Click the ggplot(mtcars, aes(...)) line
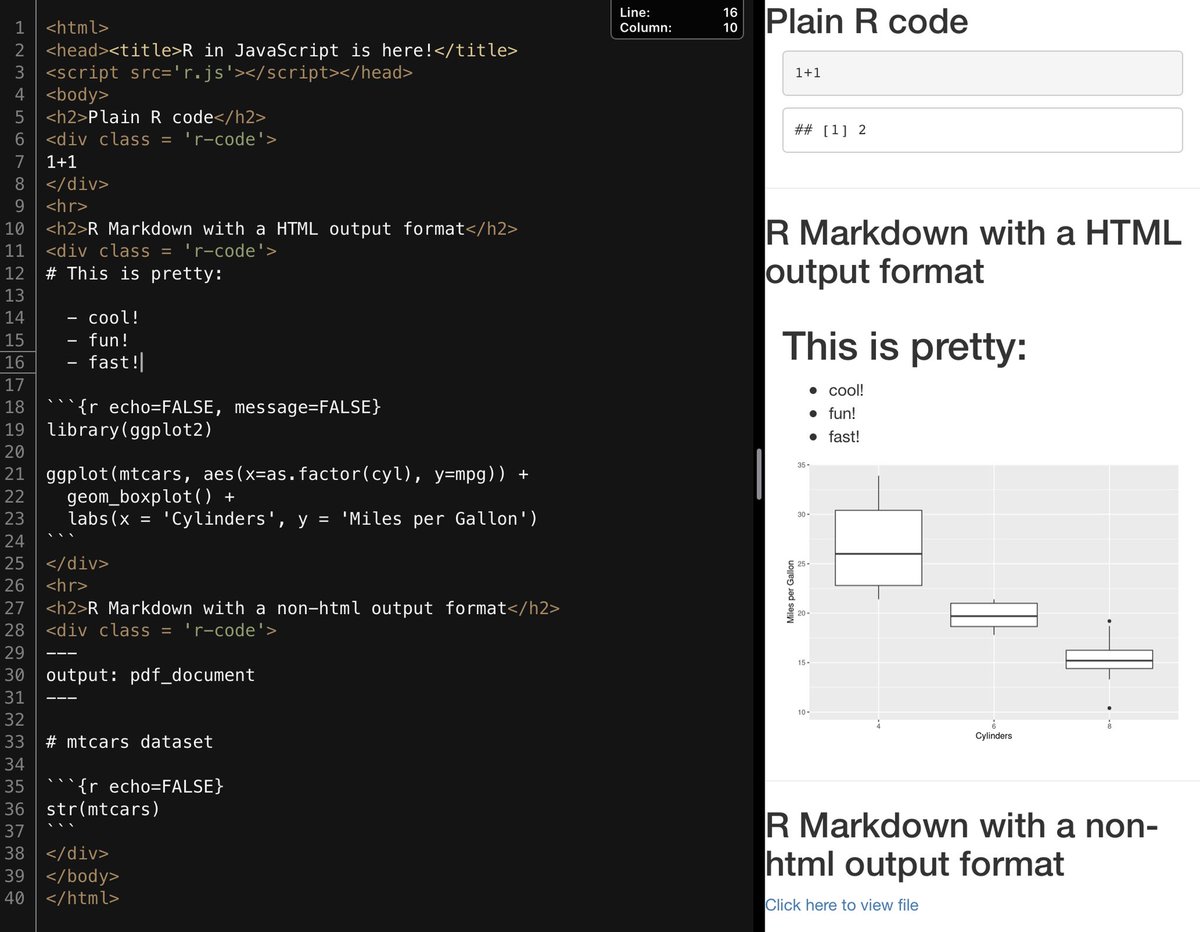1200x932 pixels. point(287,474)
